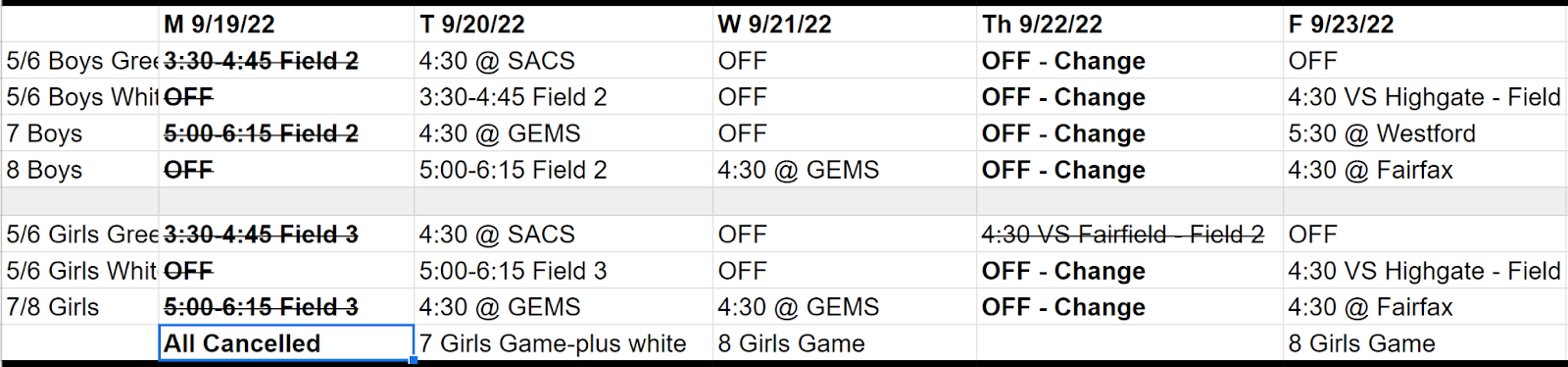Click the '5:00-6:15 Field 3' Tuesday cell
Viewport: 1568px width, 367px height.
(x=563, y=271)
